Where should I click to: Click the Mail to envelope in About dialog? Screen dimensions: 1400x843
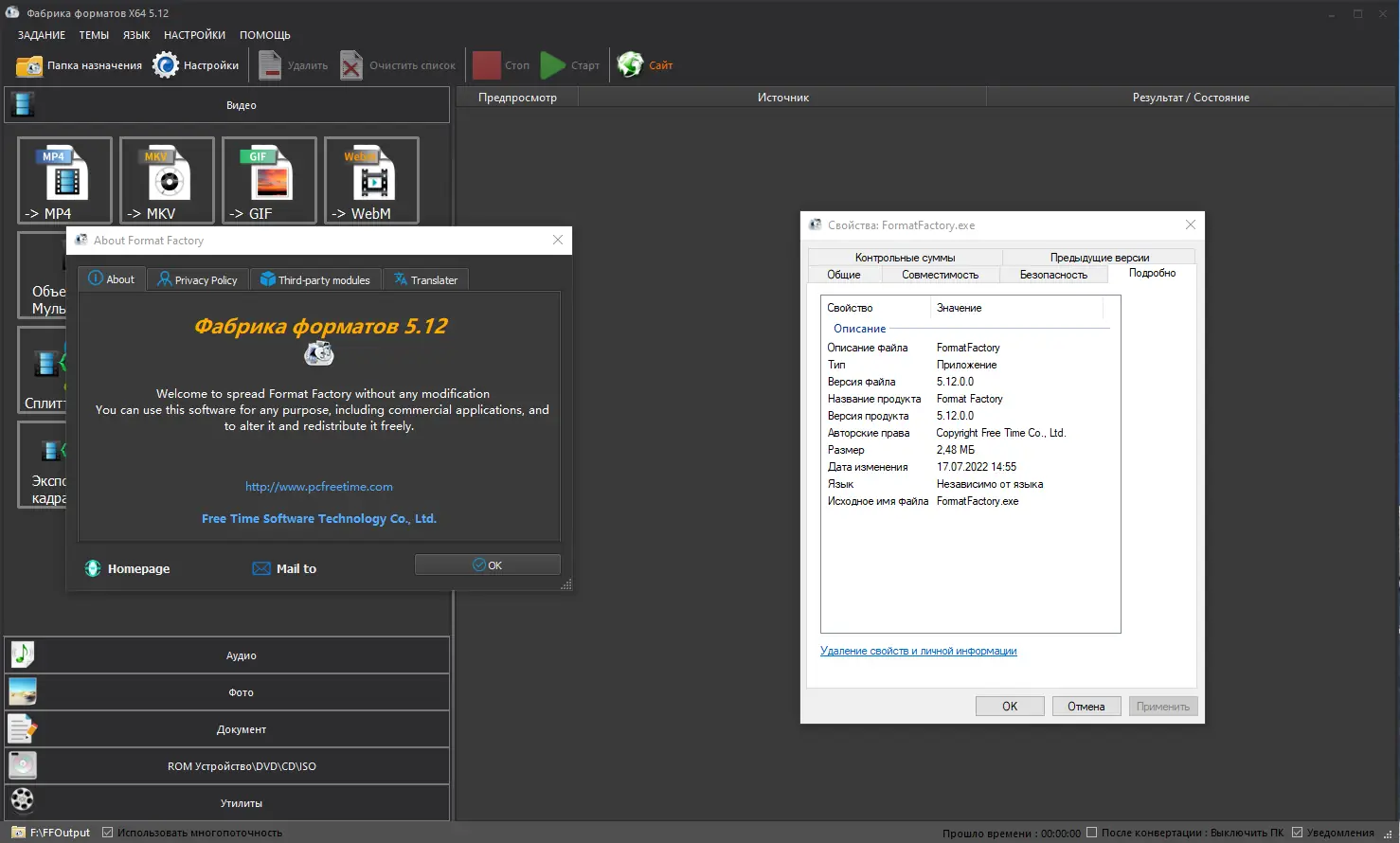pyautogui.click(x=284, y=568)
